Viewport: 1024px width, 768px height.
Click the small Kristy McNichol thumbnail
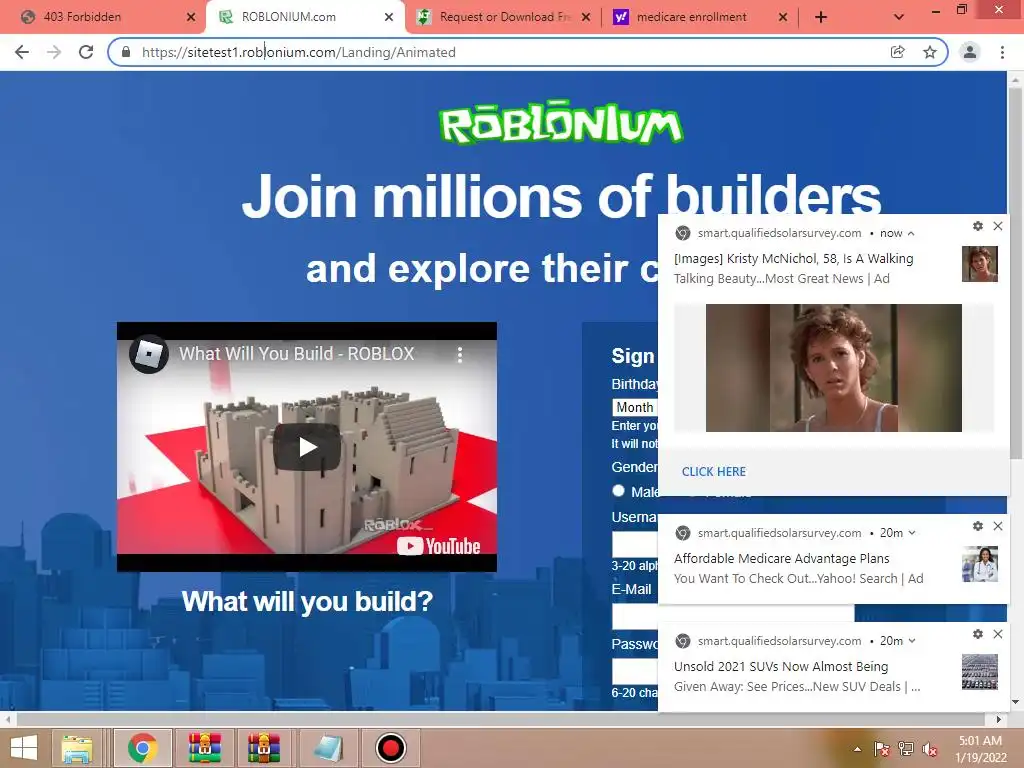[x=980, y=264]
